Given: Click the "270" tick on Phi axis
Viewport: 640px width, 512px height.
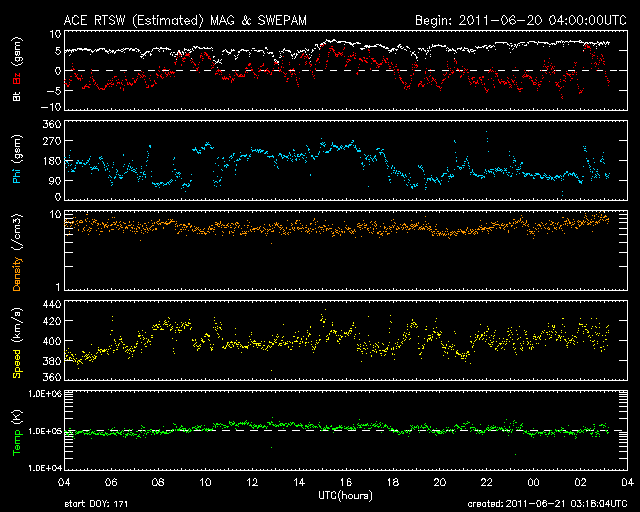Looking at the screenshot, I should click(52, 141).
